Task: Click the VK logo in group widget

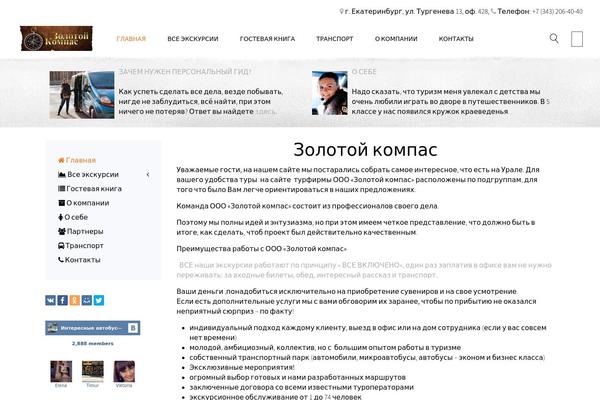Action: click(133, 328)
